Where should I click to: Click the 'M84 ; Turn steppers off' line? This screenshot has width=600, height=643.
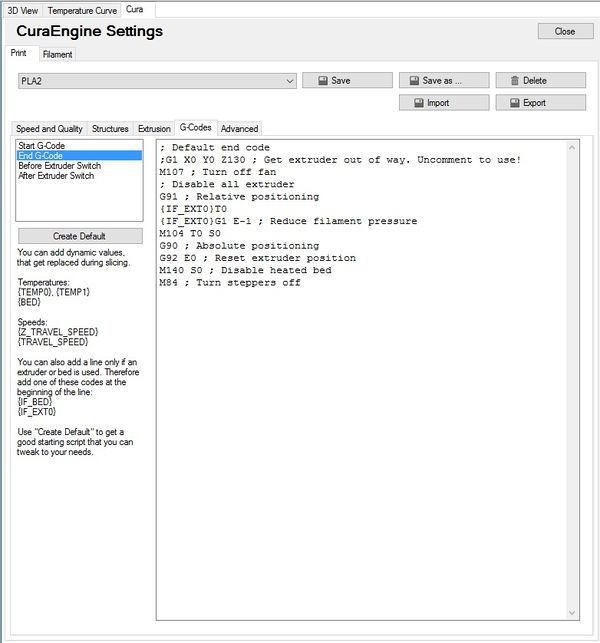pyautogui.click(x=230, y=283)
